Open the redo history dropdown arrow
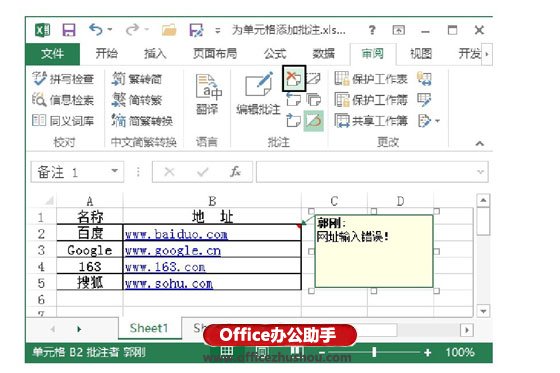Screen dimensions: 560x373 (x=146, y=30)
